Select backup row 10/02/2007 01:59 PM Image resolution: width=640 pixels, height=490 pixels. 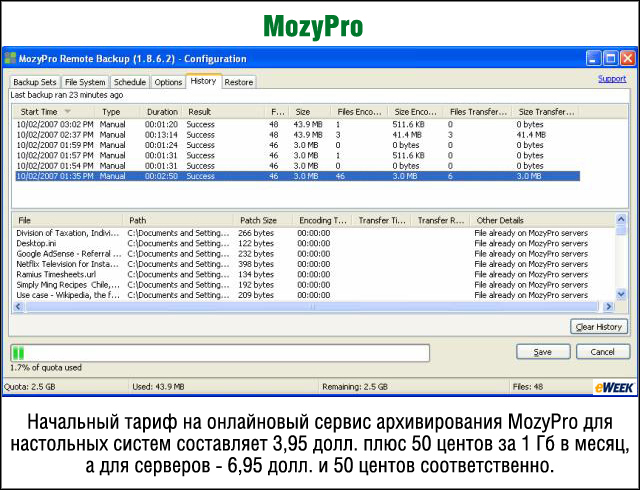pyautogui.click(x=297, y=145)
